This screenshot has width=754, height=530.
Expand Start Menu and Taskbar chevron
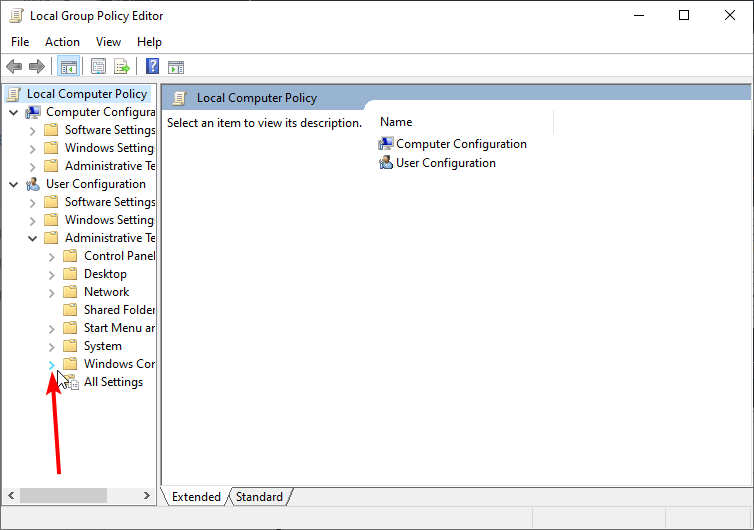(51, 329)
